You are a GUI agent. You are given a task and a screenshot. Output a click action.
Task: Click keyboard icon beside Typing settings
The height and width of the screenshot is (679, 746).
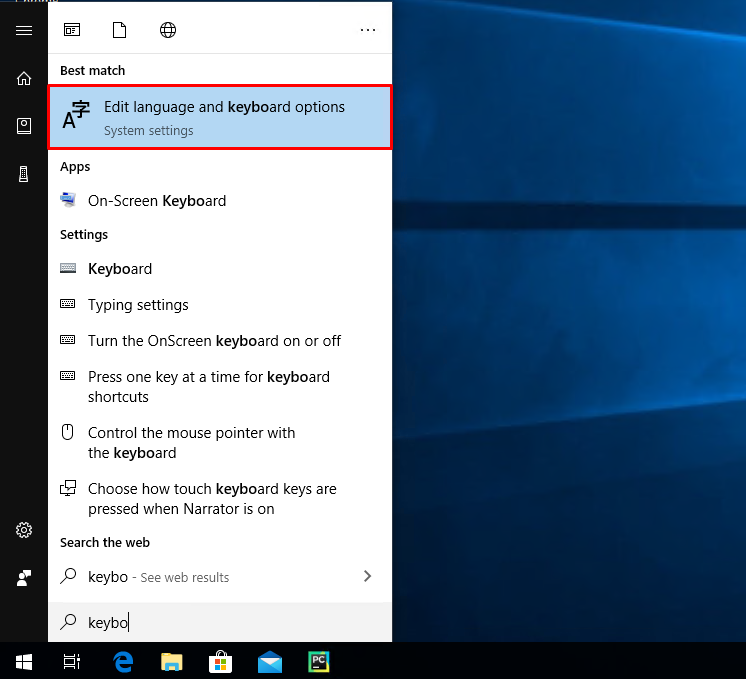(x=68, y=304)
